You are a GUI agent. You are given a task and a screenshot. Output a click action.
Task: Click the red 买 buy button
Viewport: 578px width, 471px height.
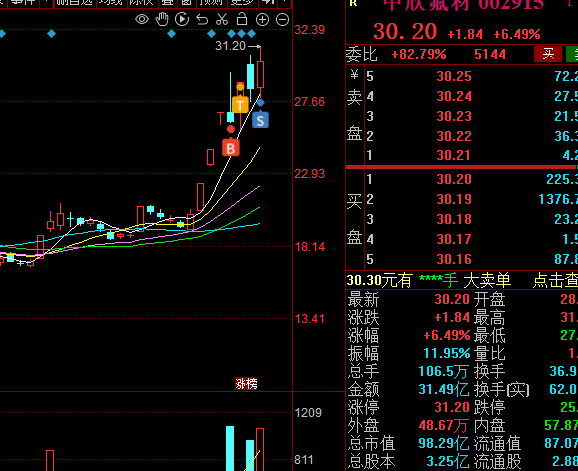tap(548, 54)
